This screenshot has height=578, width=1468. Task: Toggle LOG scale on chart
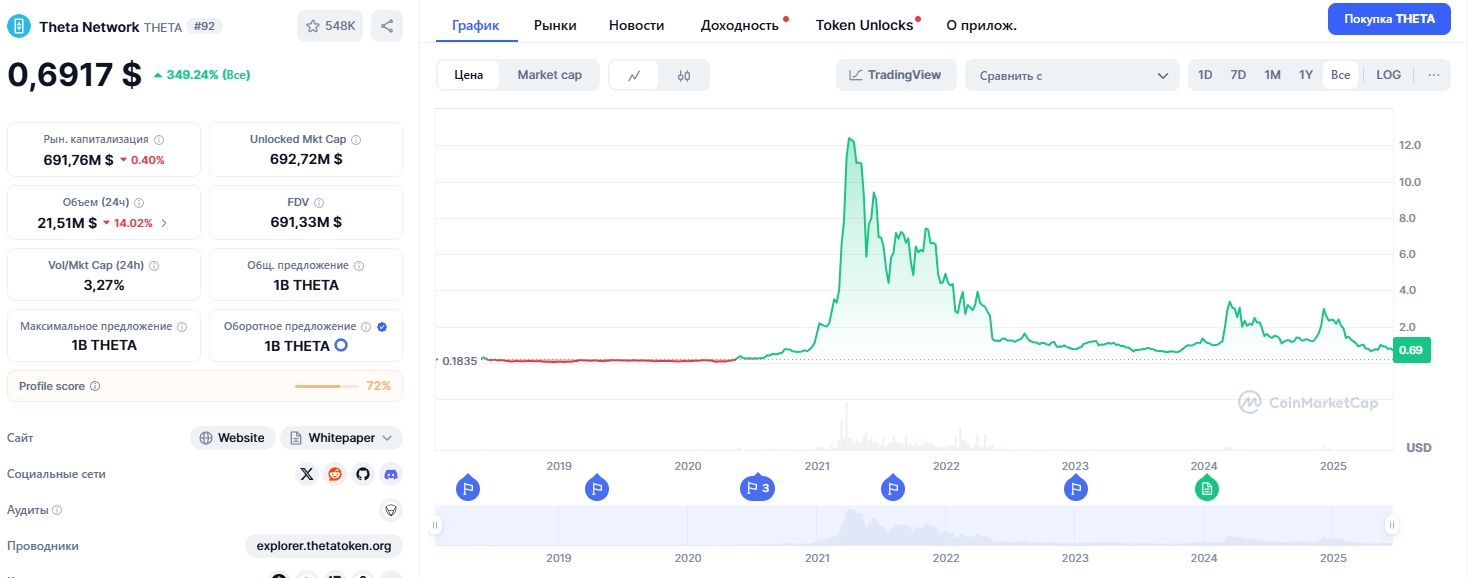click(x=1388, y=75)
